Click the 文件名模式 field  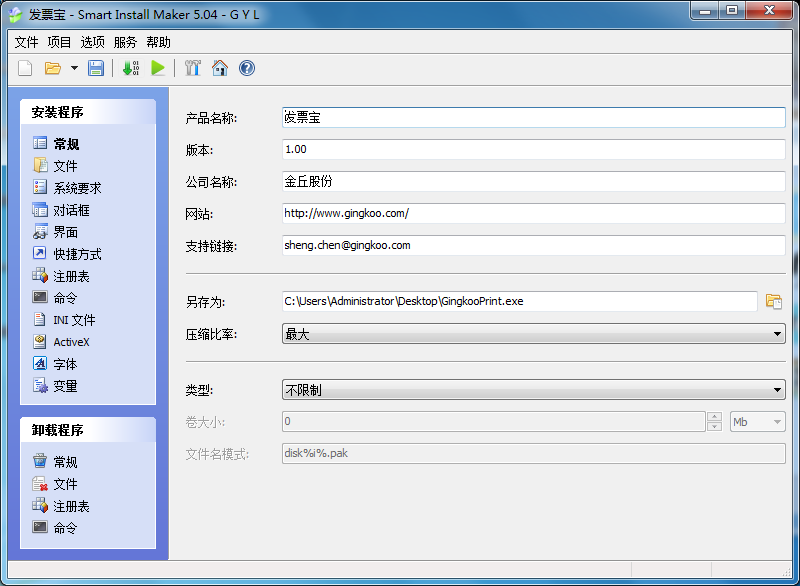pos(534,453)
